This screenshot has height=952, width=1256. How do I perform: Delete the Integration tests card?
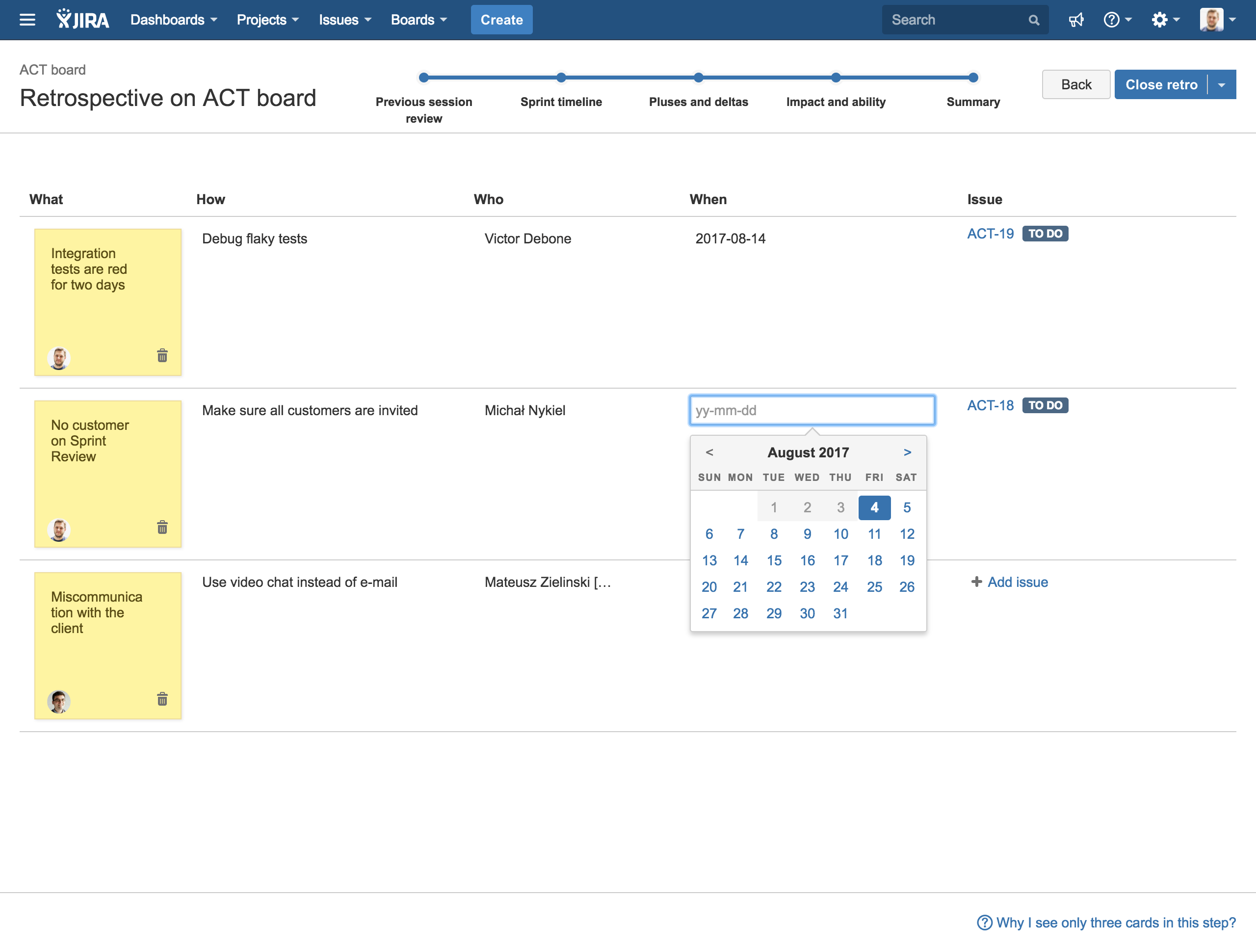162,356
